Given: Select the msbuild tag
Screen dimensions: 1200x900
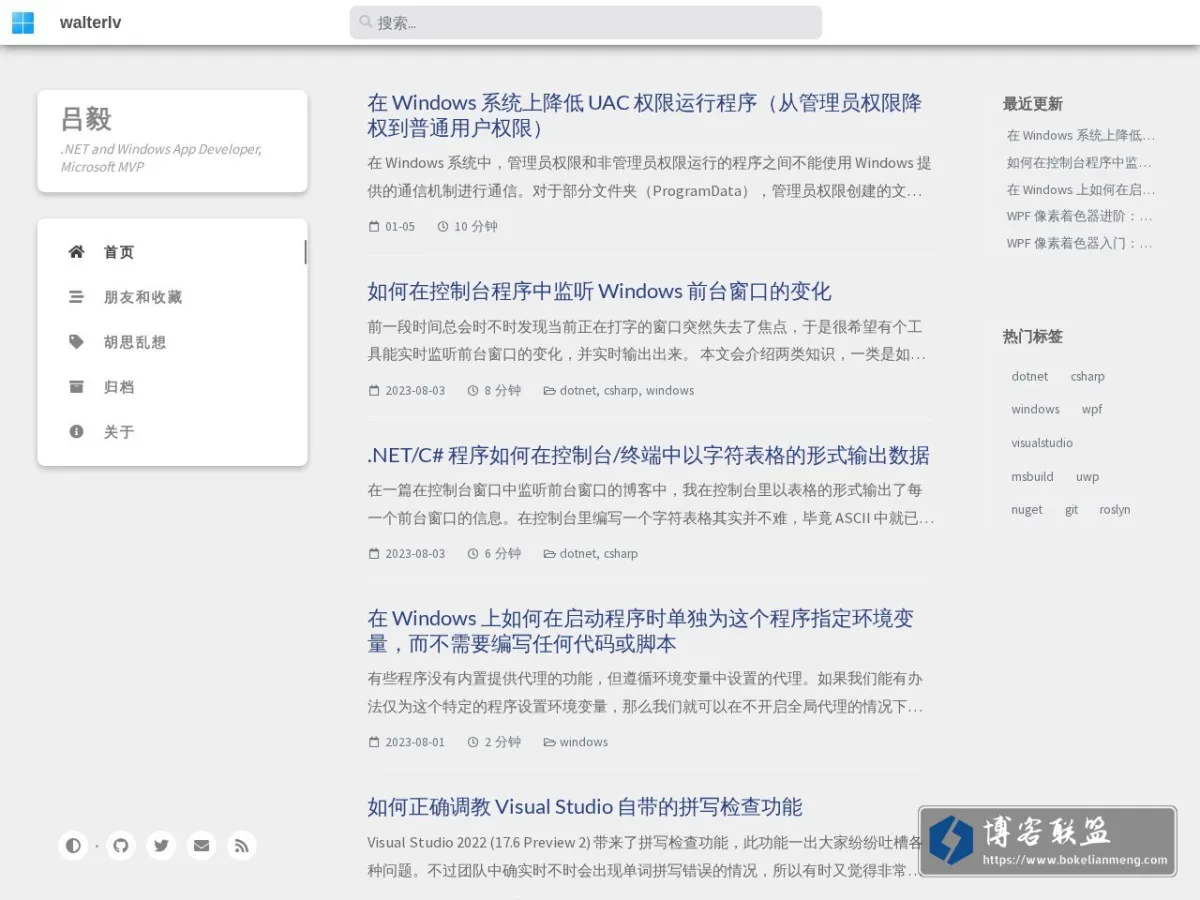Looking at the screenshot, I should (x=1032, y=477).
